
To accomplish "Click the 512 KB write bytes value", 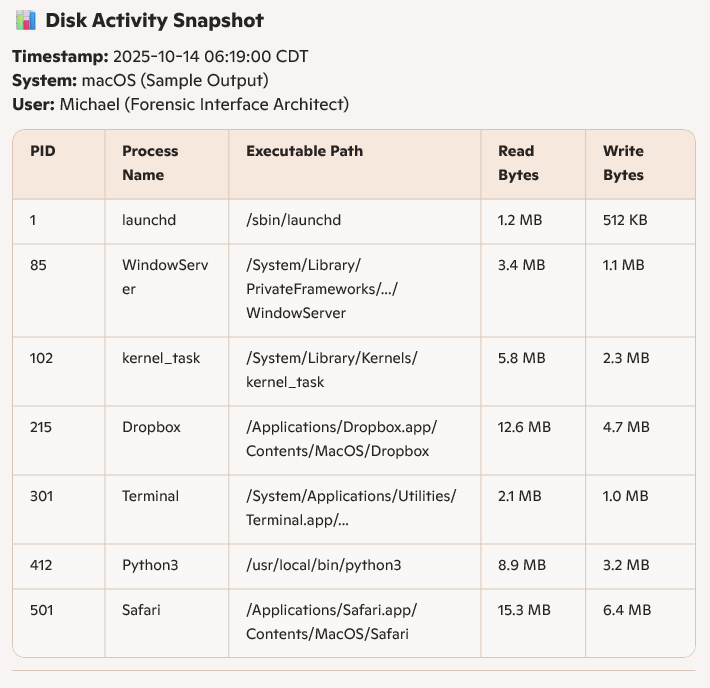I will pos(624,219).
